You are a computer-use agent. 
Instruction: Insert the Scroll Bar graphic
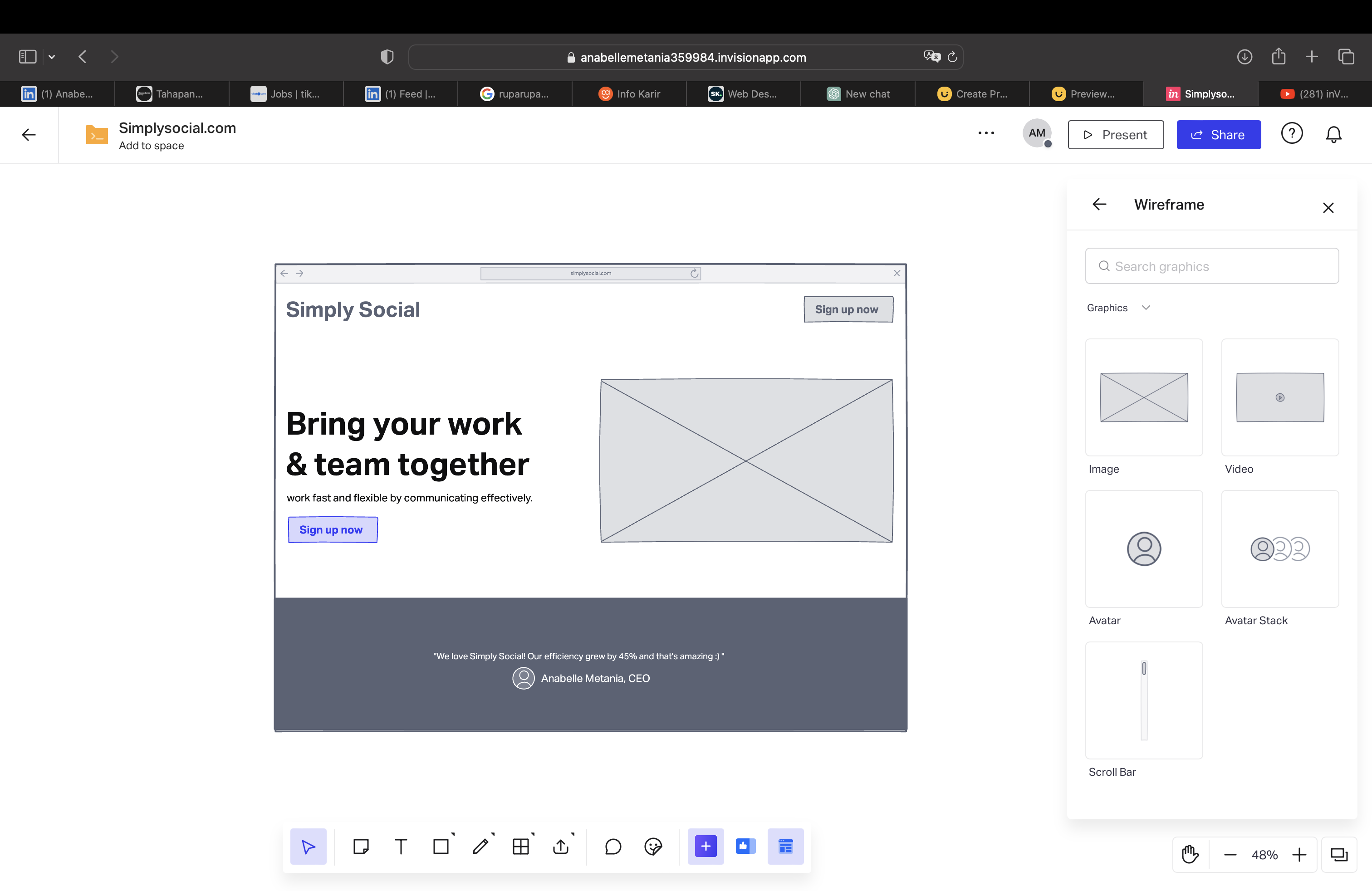[1144, 700]
